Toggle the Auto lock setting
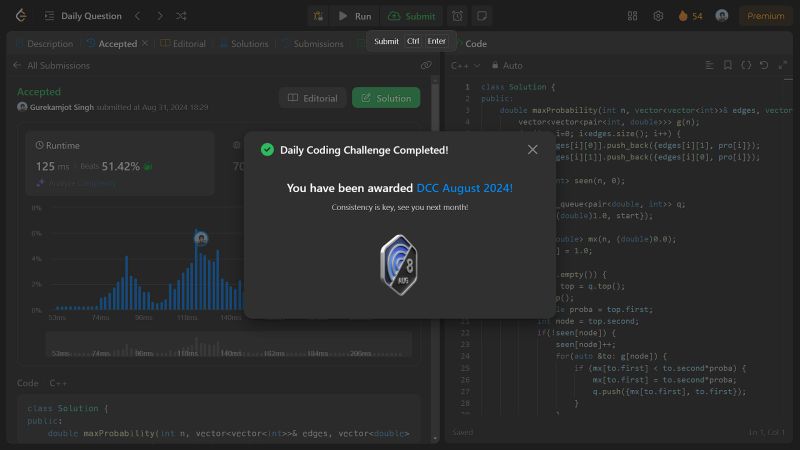 click(x=507, y=65)
